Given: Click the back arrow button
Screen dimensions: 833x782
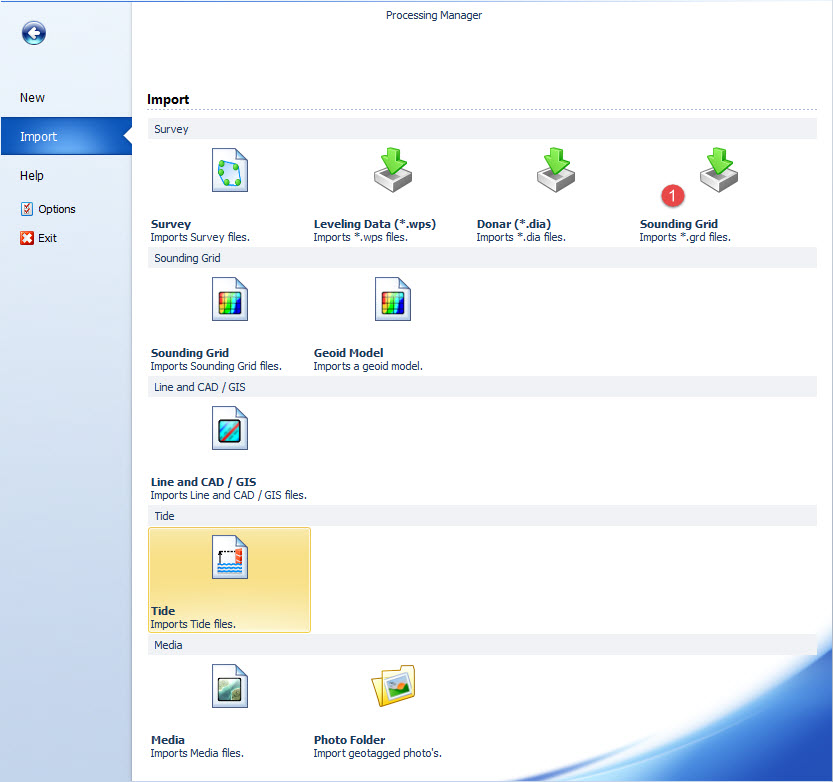Looking at the screenshot, I should click(33, 35).
